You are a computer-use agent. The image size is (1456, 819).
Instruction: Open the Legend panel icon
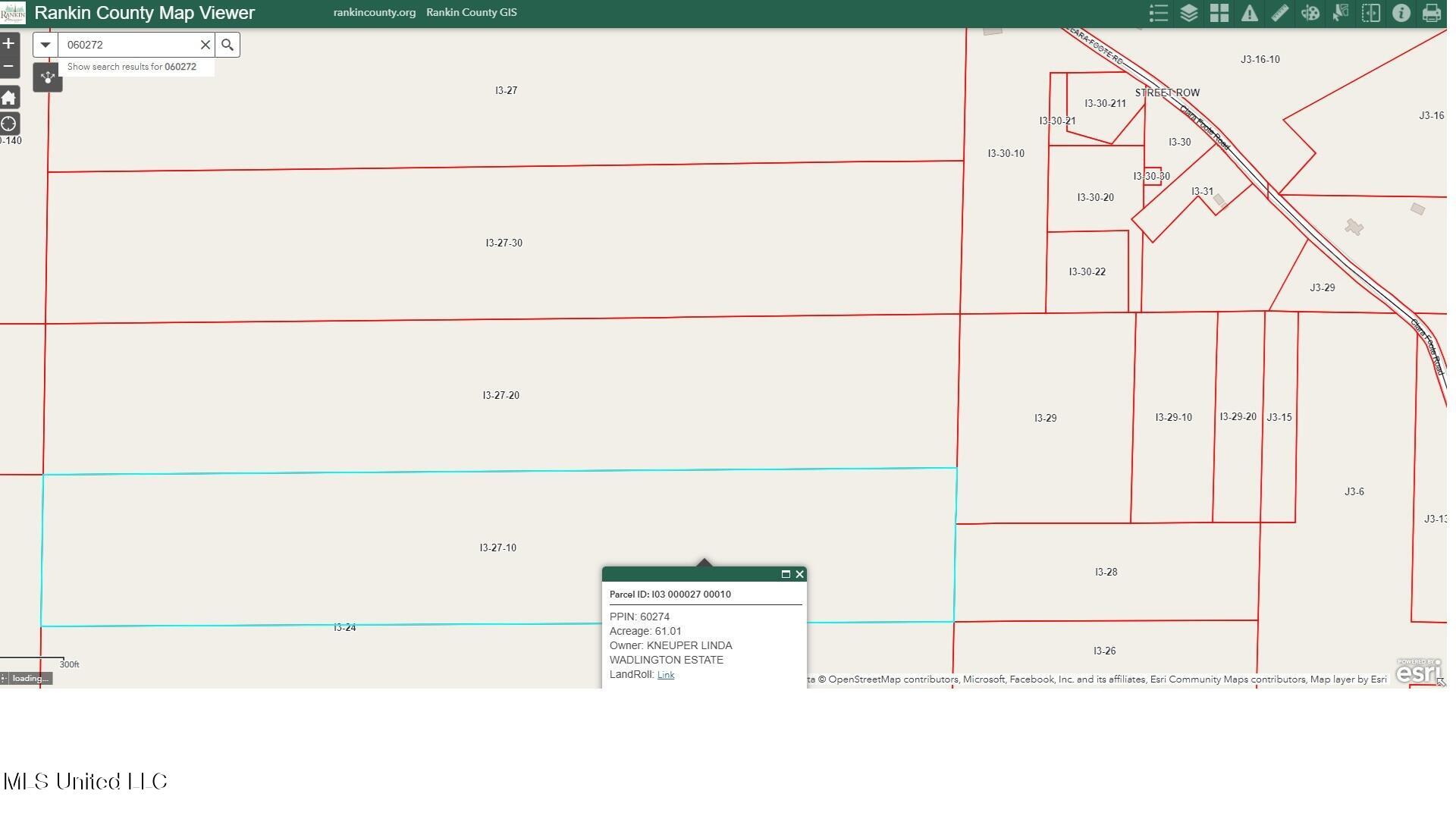1158,13
